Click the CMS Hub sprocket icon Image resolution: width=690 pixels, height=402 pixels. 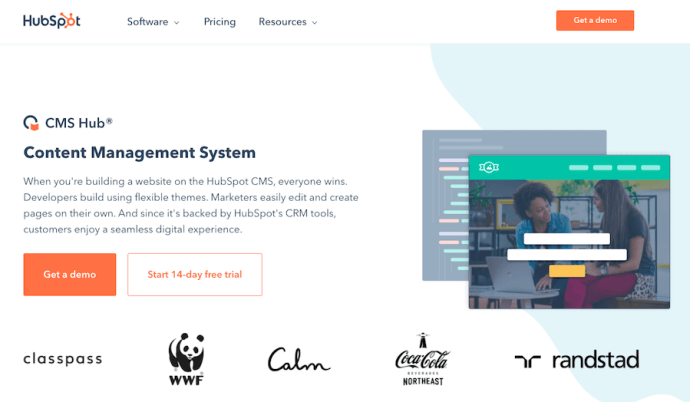(31, 123)
